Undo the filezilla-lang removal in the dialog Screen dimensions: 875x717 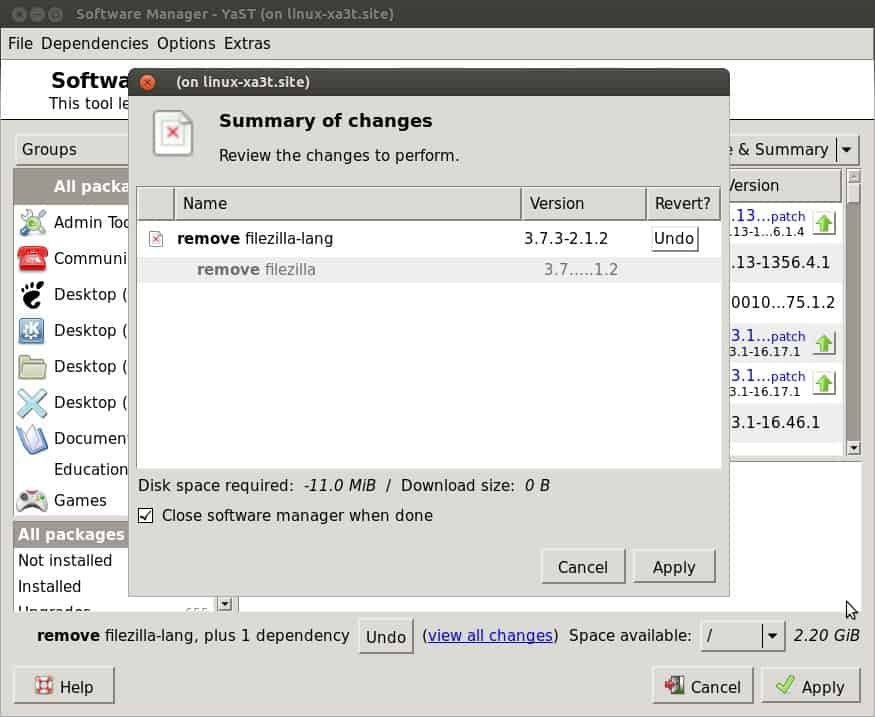(x=674, y=239)
